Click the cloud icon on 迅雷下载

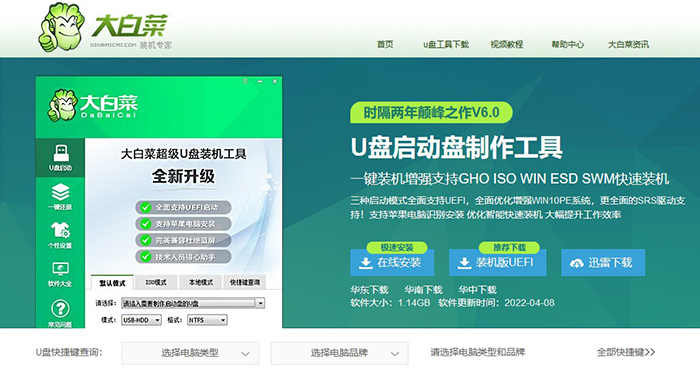click(x=576, y=263)
